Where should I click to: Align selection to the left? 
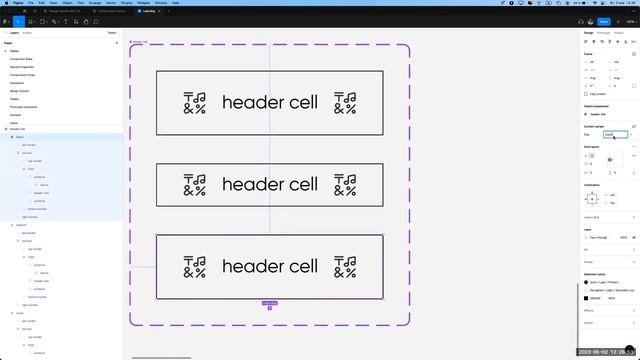[586, 42]
